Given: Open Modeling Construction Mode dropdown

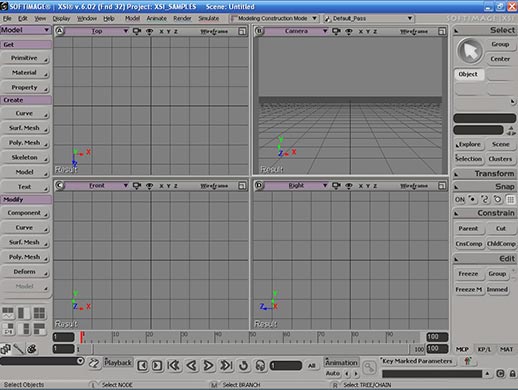Looking at the screenshot, I should coord(274,18).
